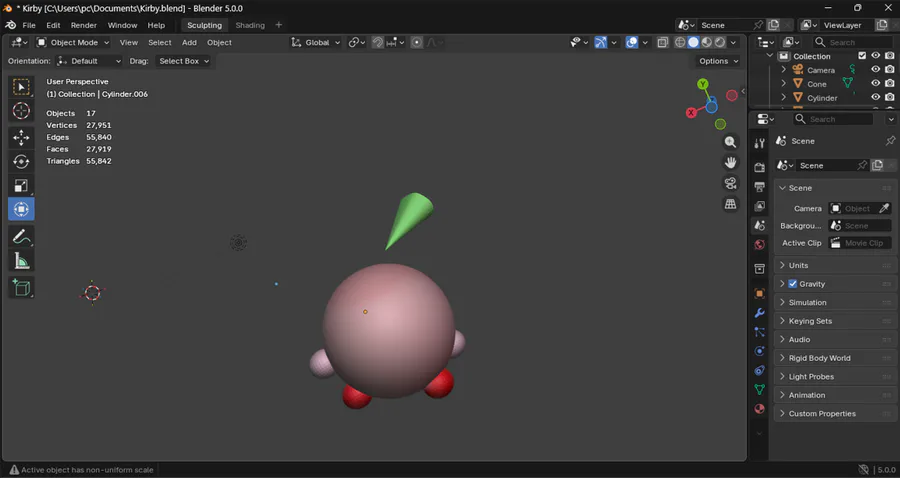Image resolution: width=900 pixels, height=478 pixels.
Task: Switch to Wireframe viewport shading
Action: pos(680,42)
